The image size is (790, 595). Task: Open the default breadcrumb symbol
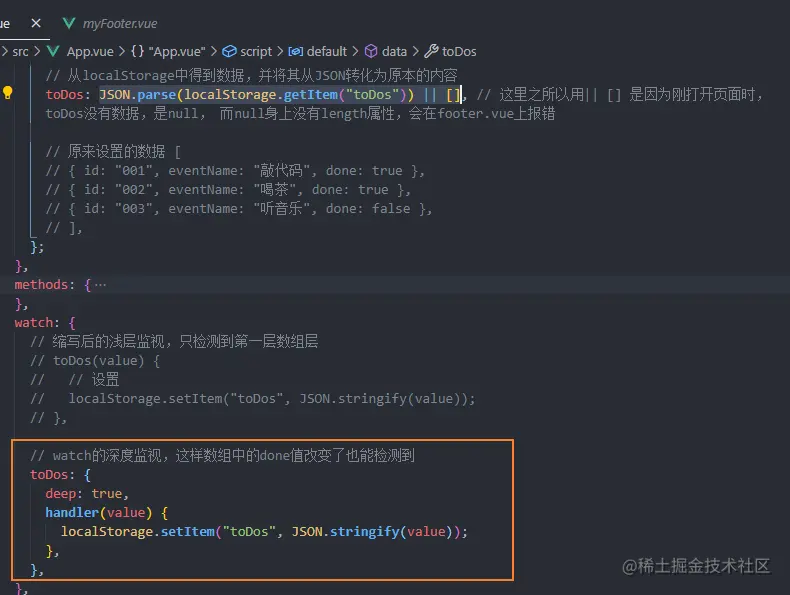[x=326, y=51]
